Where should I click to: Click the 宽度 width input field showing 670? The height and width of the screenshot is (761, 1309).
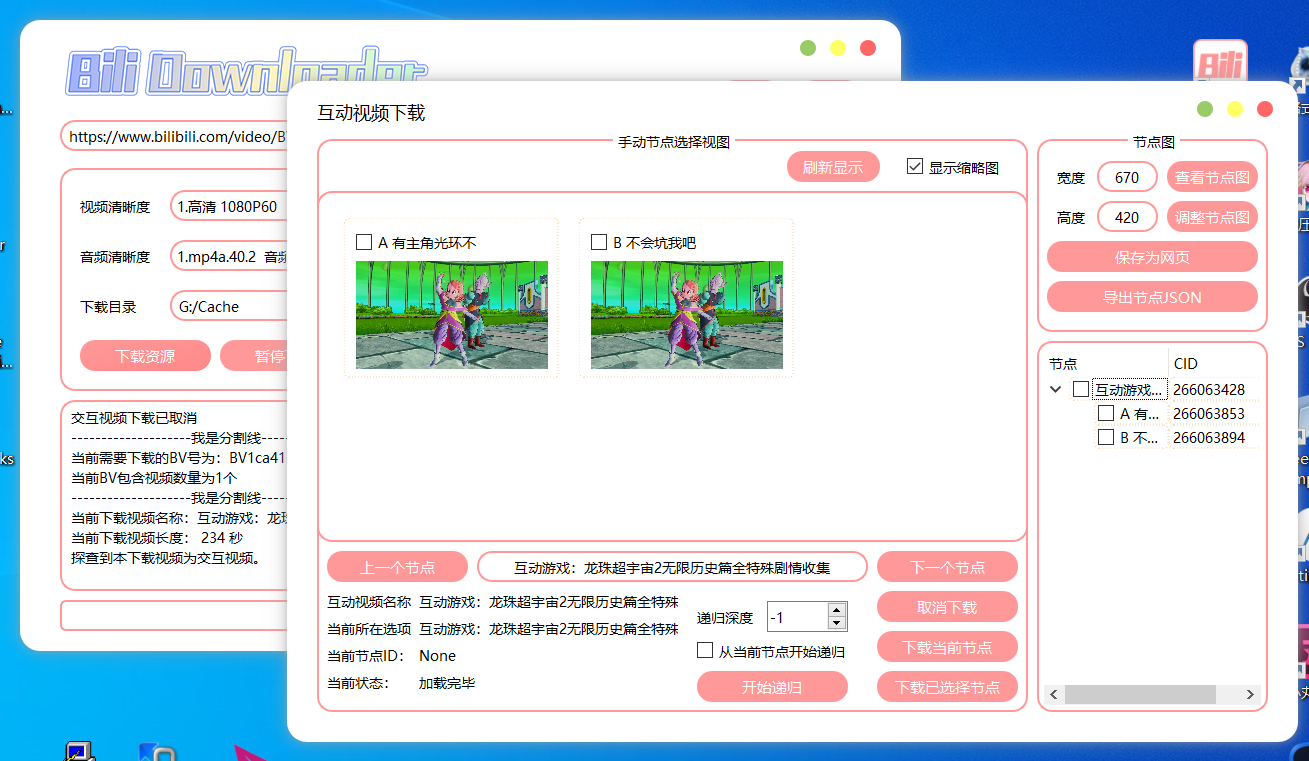(1126, 176)
